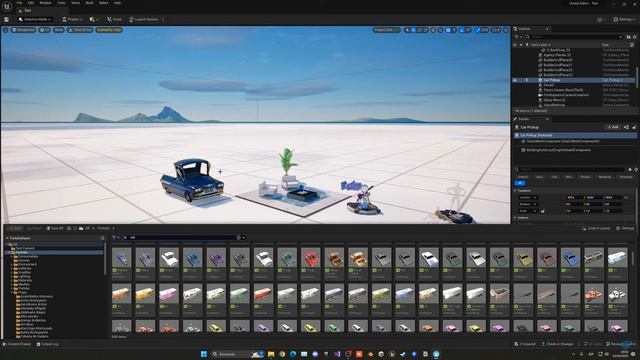Image resolution: width=640 pixels, height=360 pixels.
Task: Open the Tools menu
Action: [x=61, y=3]
